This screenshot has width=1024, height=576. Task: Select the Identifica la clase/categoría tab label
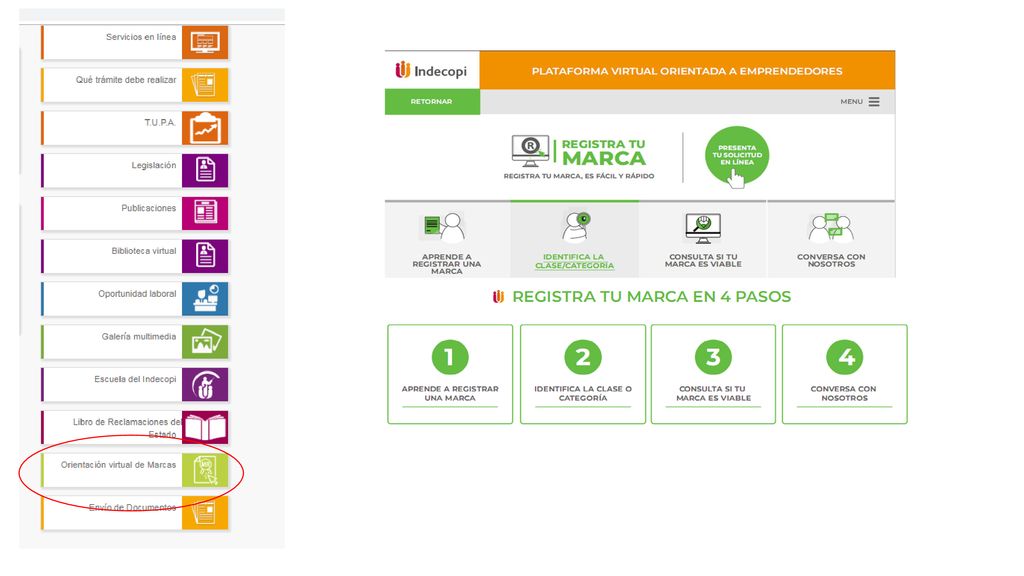(575, 261)
